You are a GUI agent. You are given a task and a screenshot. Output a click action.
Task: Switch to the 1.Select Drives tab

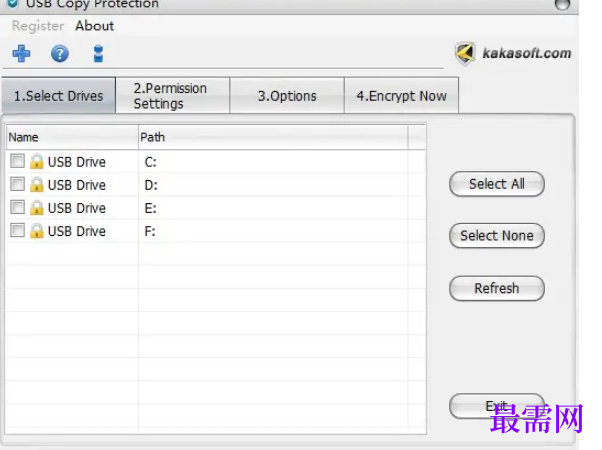click(x=58, y=96)
